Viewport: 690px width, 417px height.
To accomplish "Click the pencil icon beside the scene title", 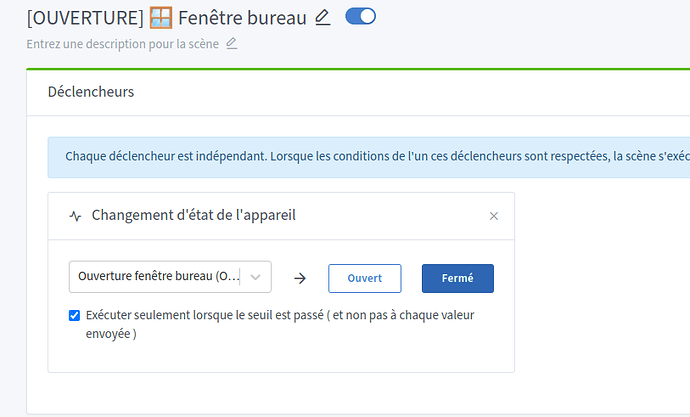I will (x=322, y=17).
